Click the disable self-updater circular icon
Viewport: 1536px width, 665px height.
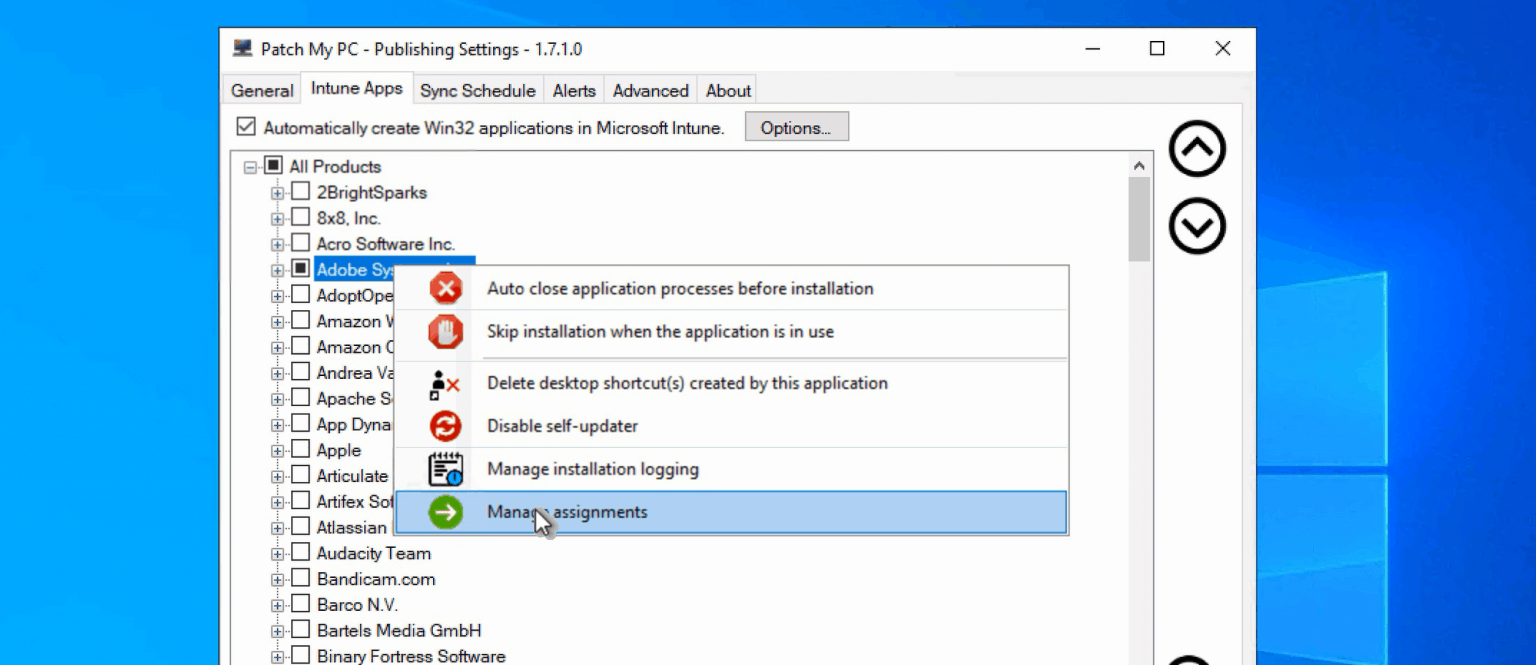(446, 425)
